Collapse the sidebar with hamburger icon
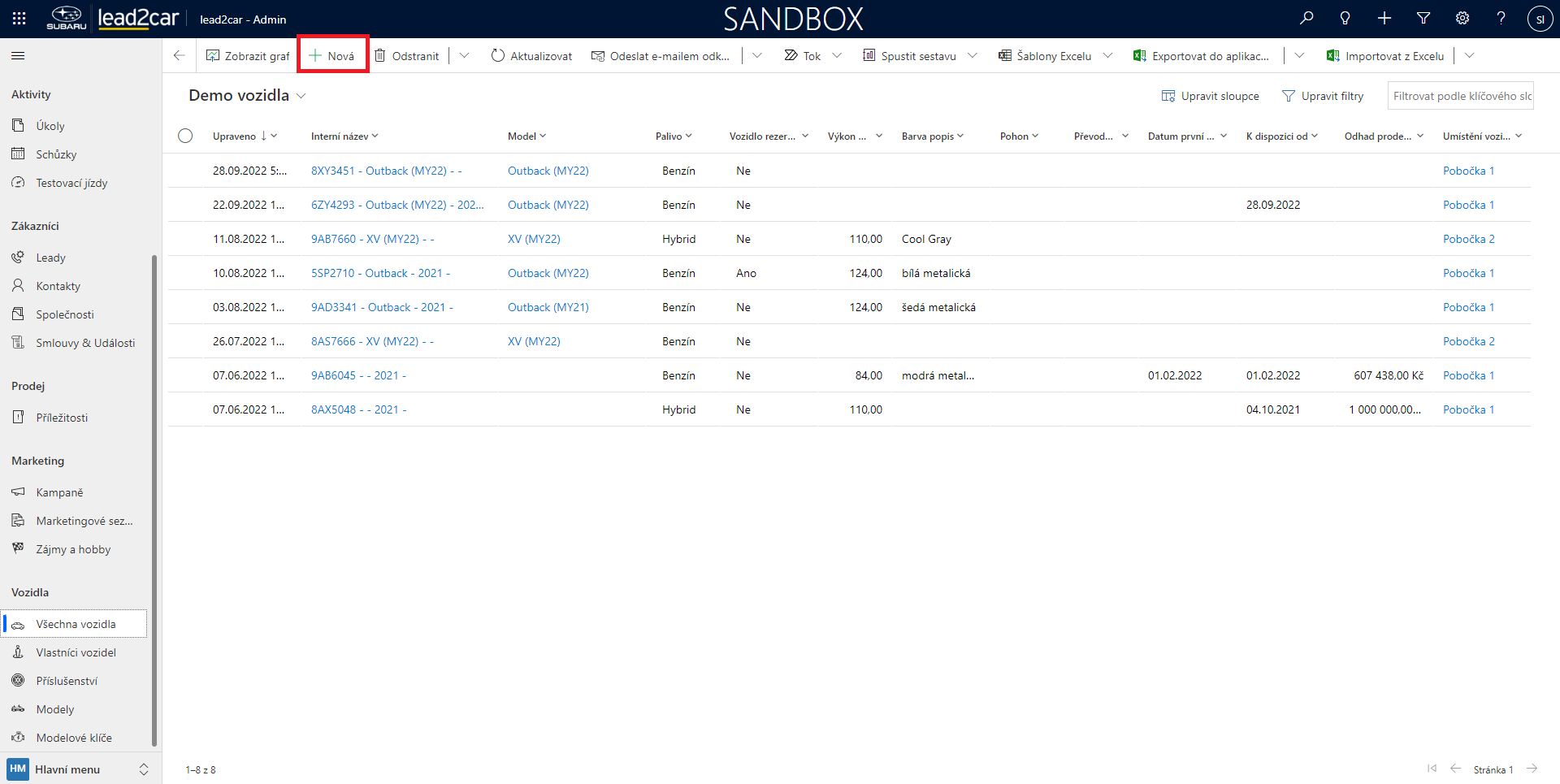Viewport: 1560px width, 784px height. click(18, 56)
